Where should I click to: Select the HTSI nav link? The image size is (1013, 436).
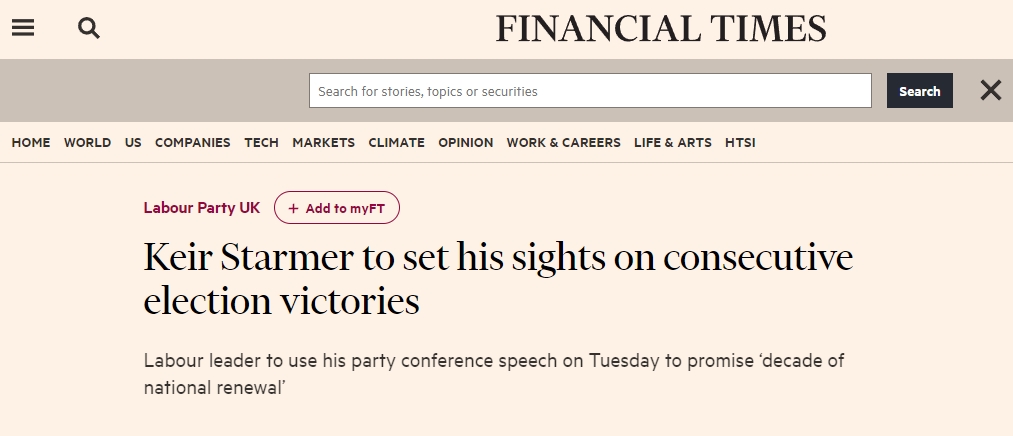click(x=740, y=143)
